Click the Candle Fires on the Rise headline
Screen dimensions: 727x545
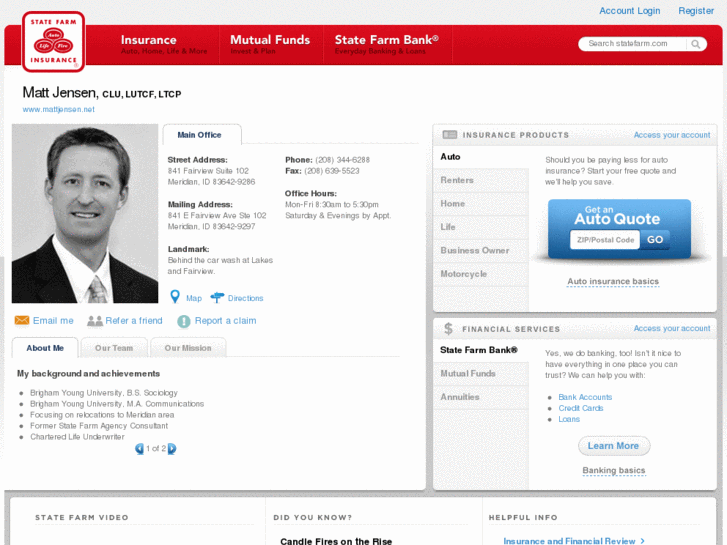[x=336, y=541]
